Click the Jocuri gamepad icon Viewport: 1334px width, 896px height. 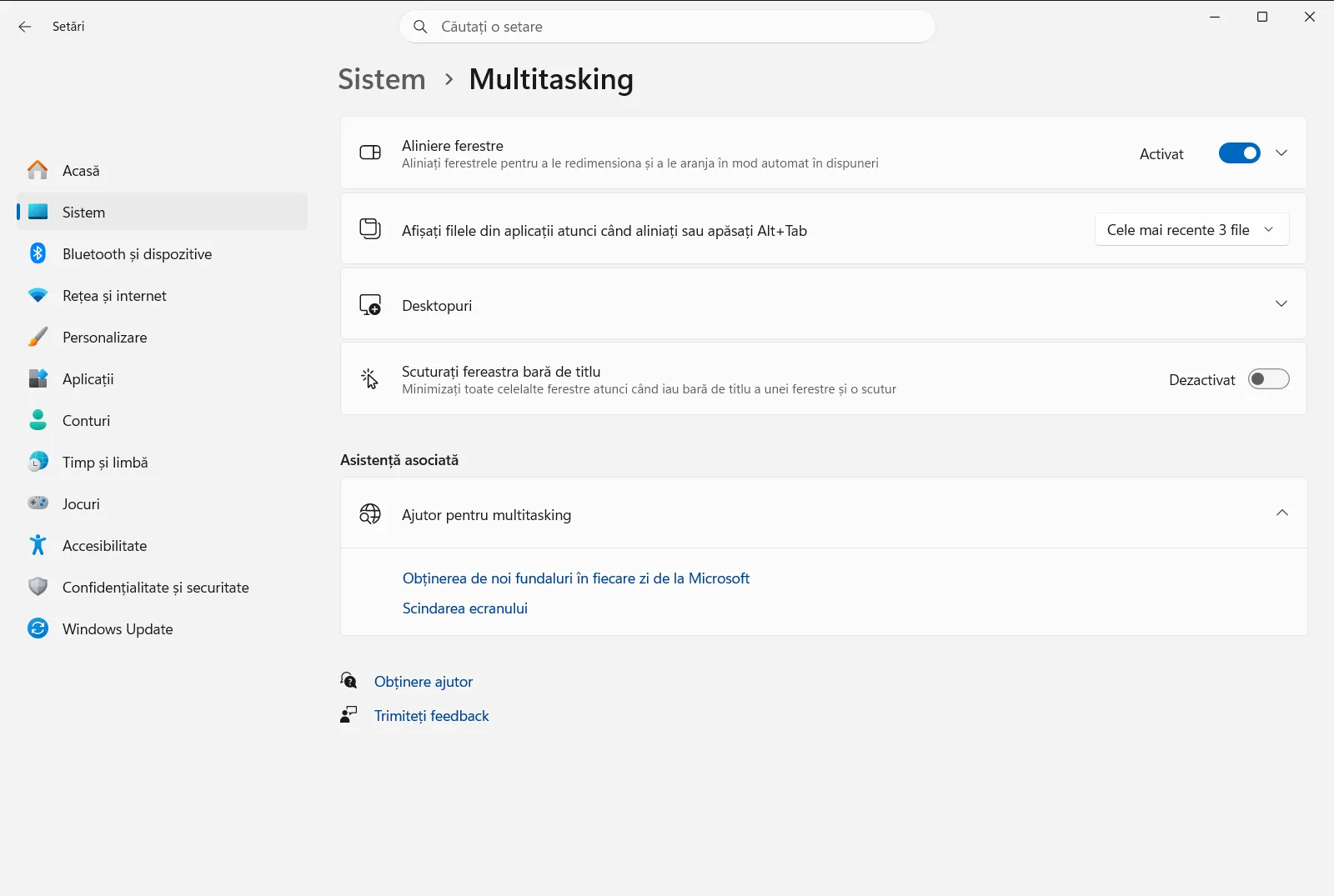38,503
